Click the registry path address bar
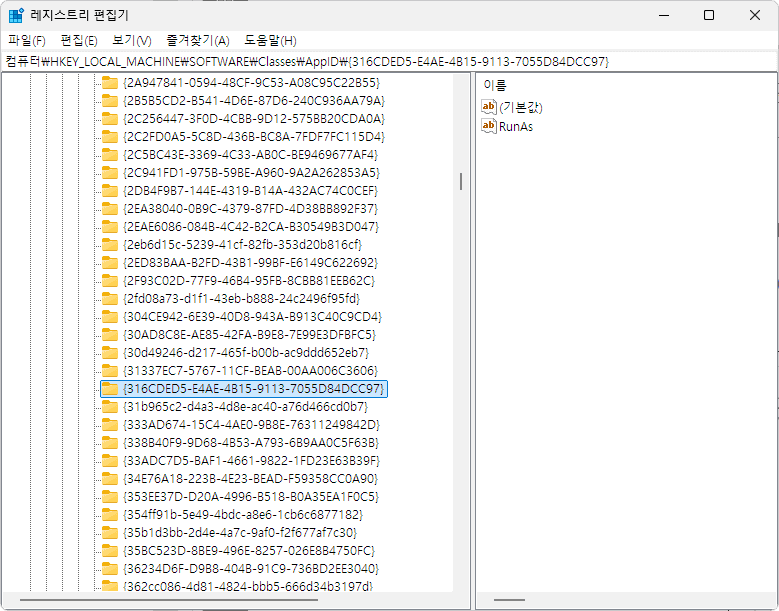The height and width of the screenshot is (611, 779). pos(388,62)
